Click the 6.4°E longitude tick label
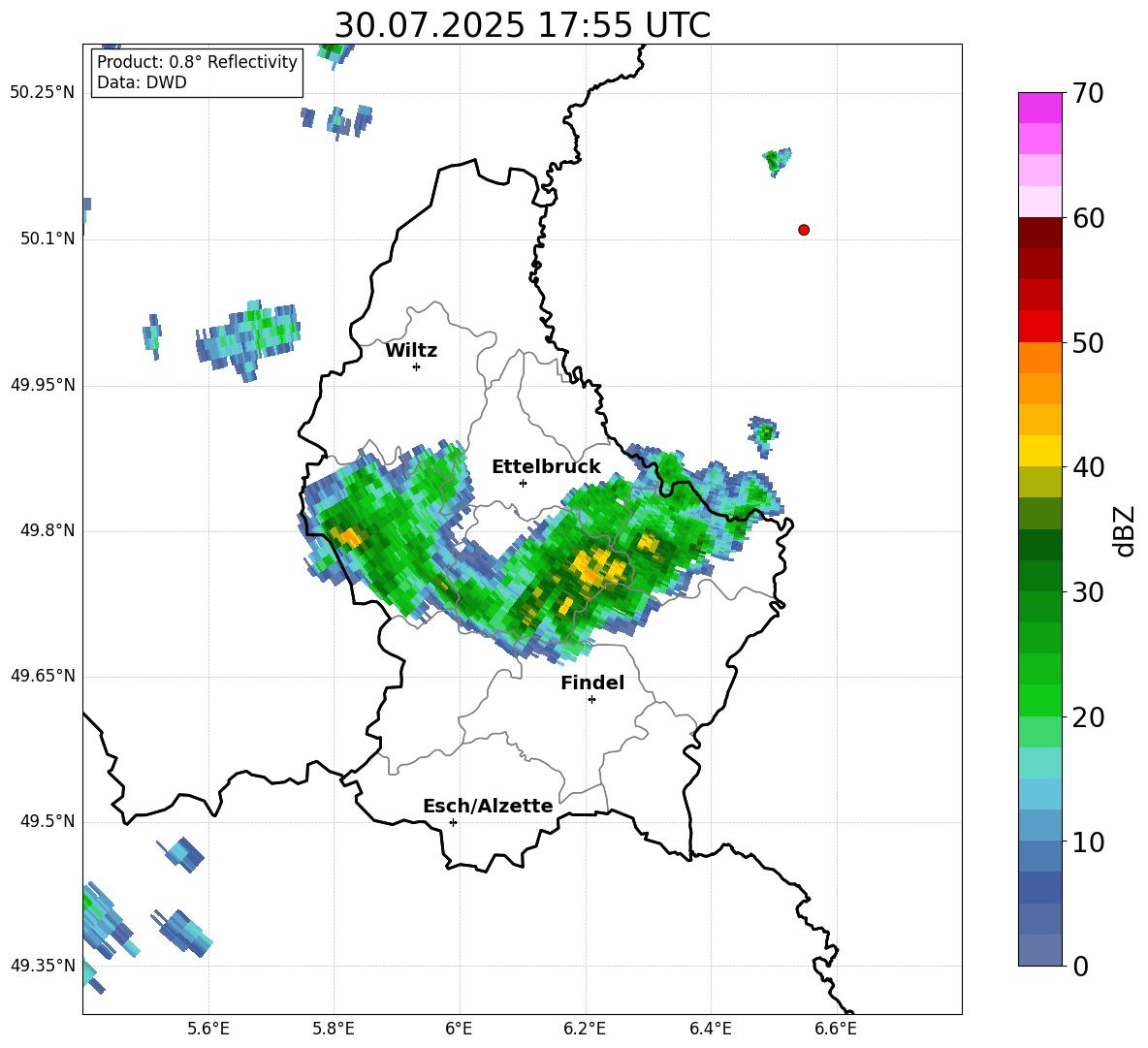 [x=710, y=1029]
